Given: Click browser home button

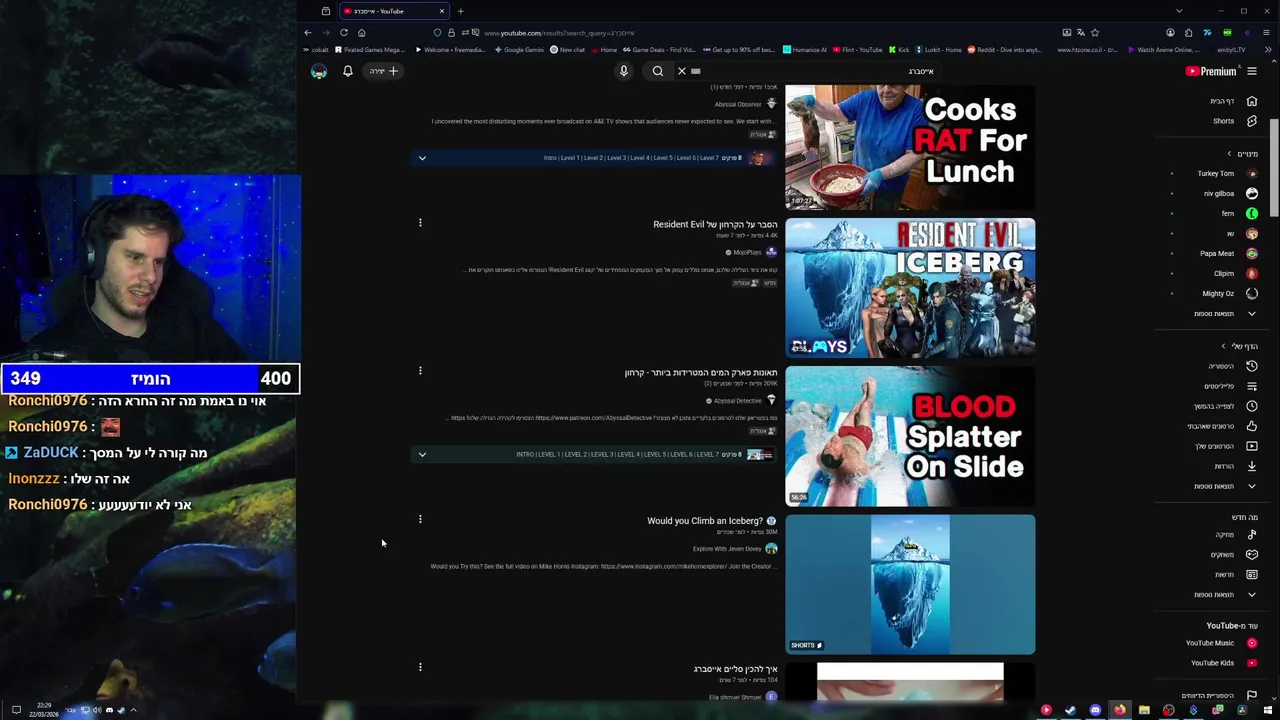Looking at the screenshot, I should click(361, 32).
